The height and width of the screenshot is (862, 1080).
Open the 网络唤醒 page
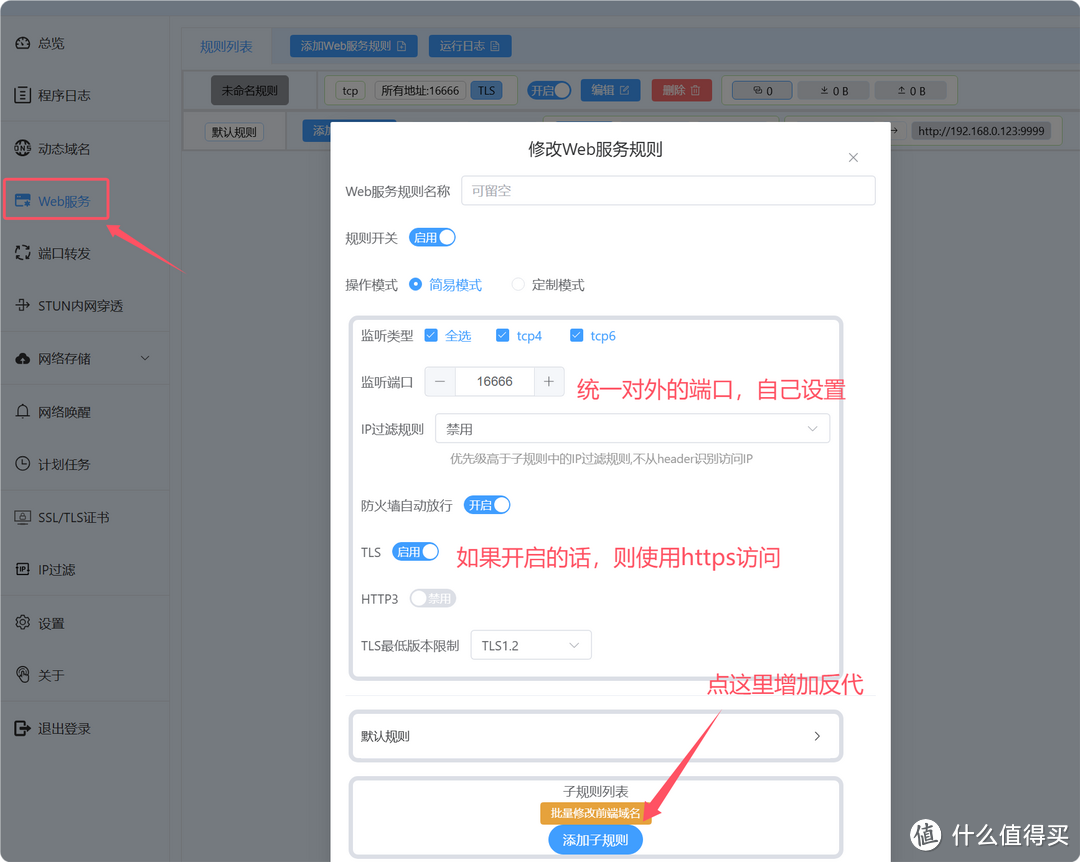coord(63,412)
